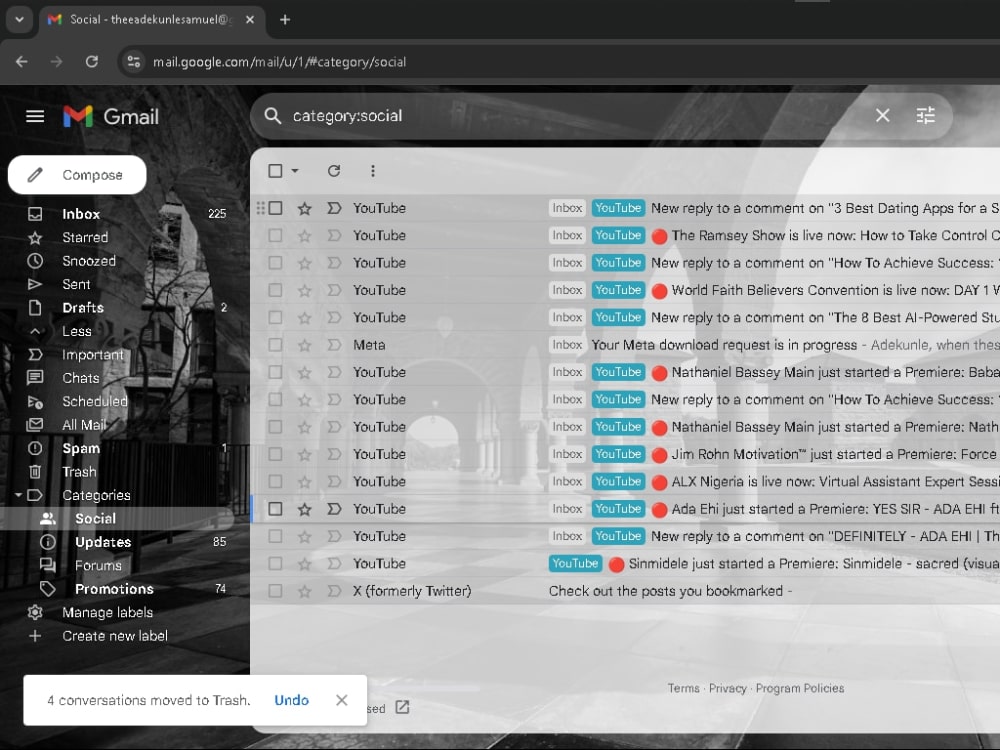Open the Snoozed folder
Screen dimensions: 1000x750
click(89, 261)
